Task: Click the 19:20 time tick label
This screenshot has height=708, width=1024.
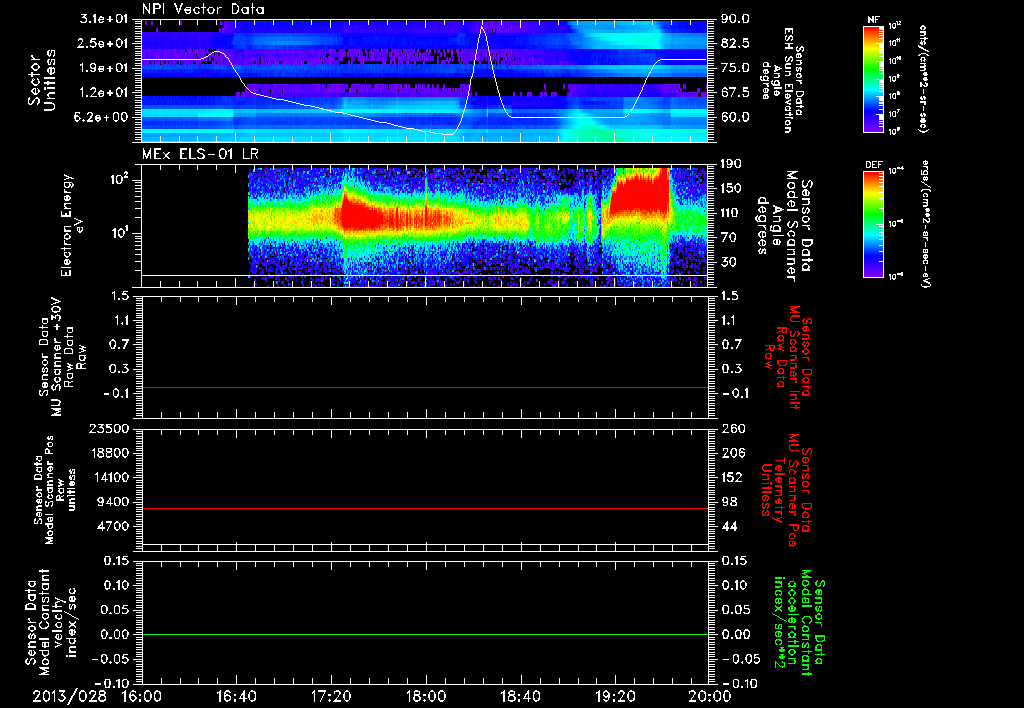Action: pyautogui.click(x=615, y=696)
